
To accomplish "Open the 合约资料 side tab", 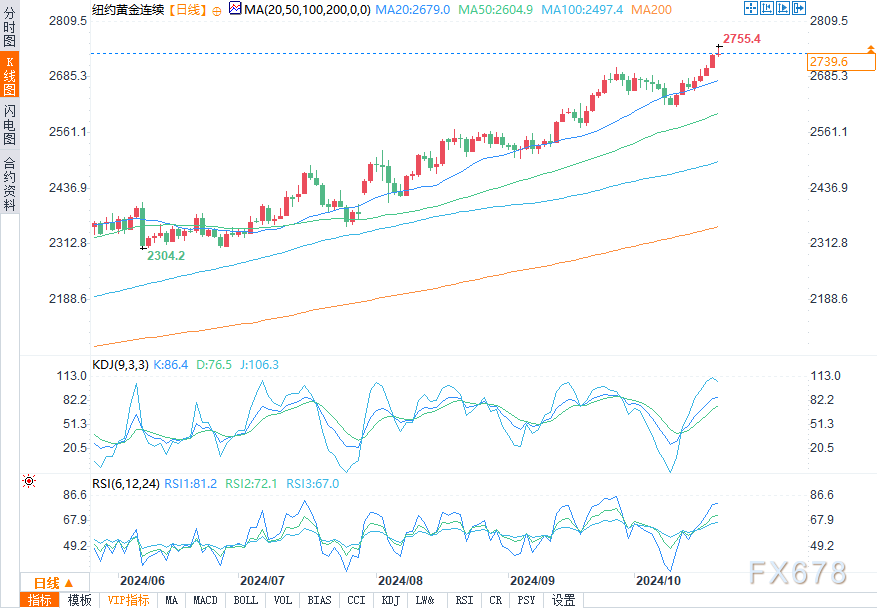I will pyautogui.click(x=10, y=183).
